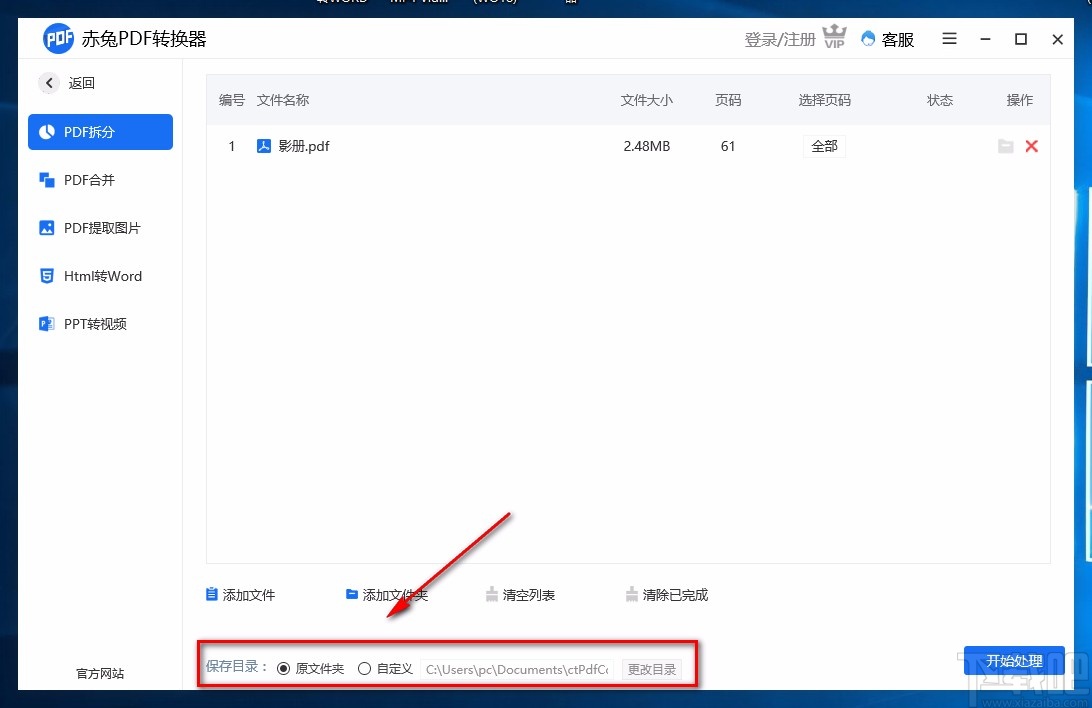This screenshot has height=708, width=1092.
Task: Open customer service via the 客服 icon
Action: [x=887, y=39]
